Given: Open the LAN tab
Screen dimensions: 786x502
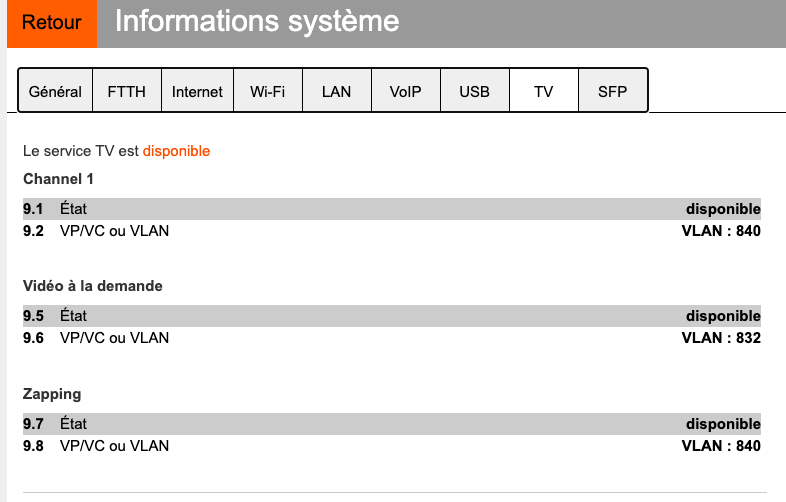Looking at the screenshot, I should 336,91.
